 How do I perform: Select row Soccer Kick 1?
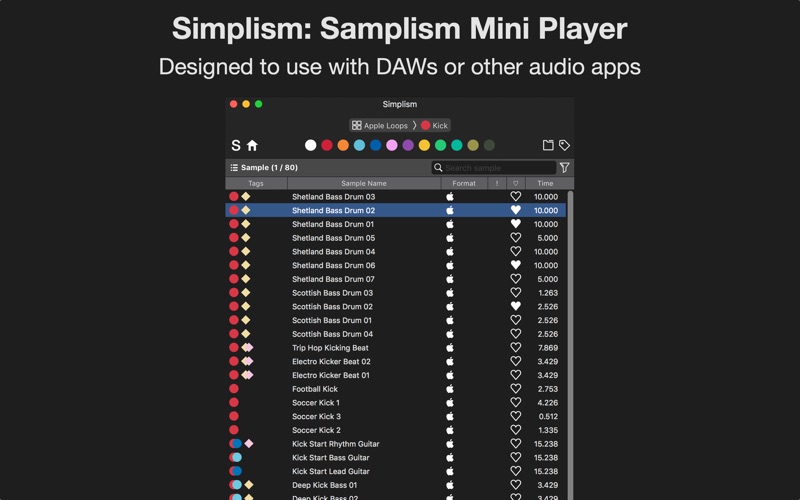(x=396, y=403)
